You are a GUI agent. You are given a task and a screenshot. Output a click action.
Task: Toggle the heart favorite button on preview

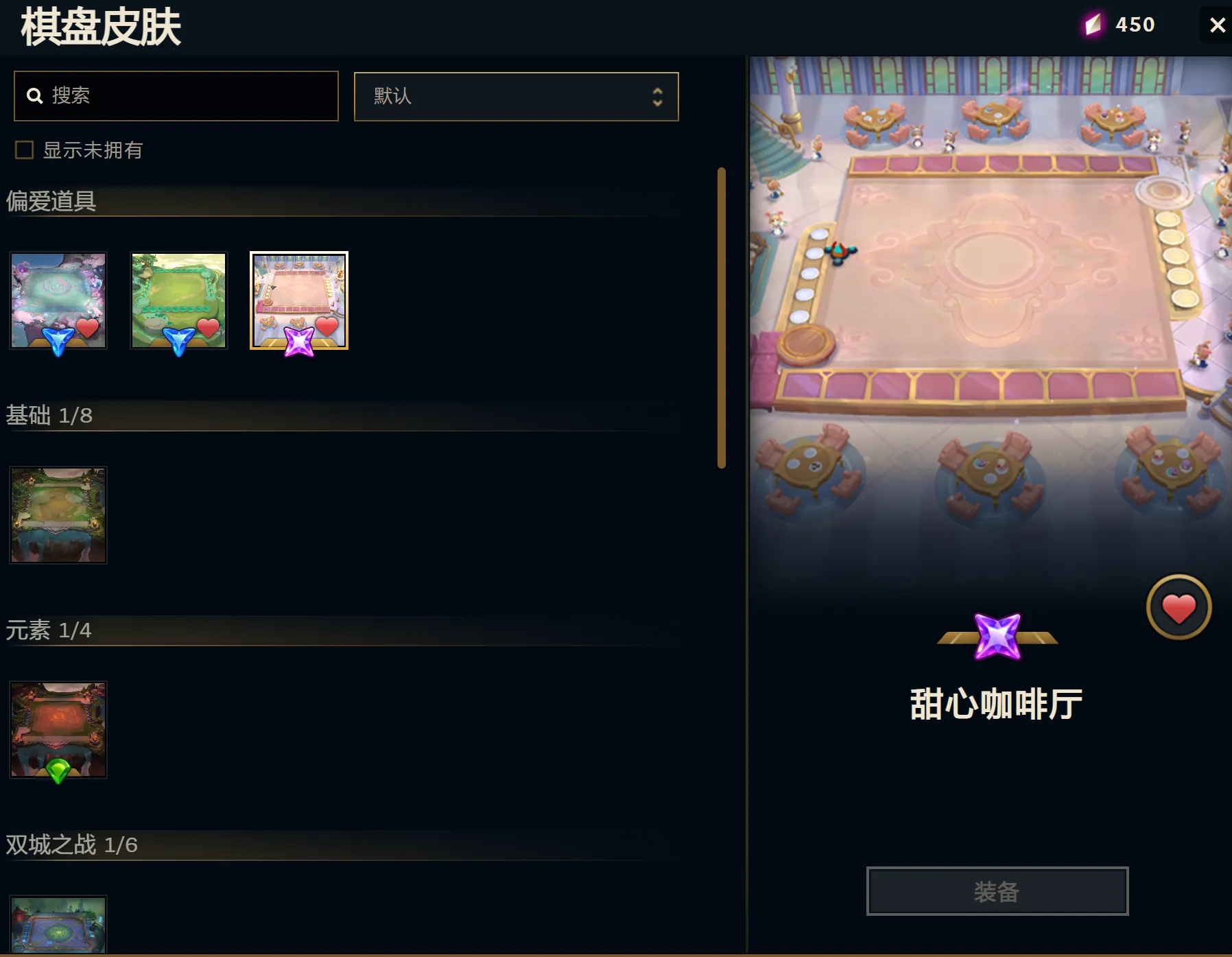(x=1178, y=608)
